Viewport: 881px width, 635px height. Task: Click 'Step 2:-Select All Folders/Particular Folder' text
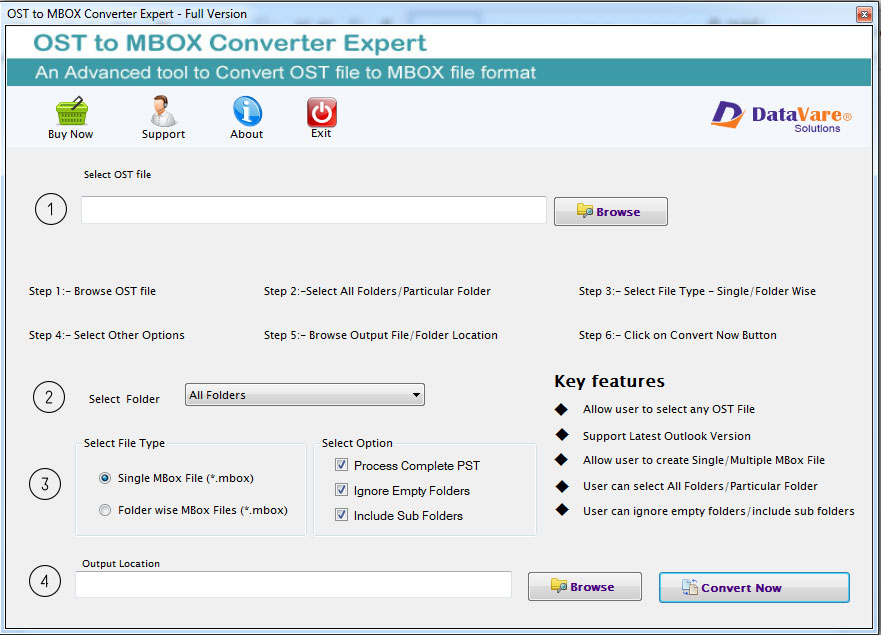click(377, 291)
